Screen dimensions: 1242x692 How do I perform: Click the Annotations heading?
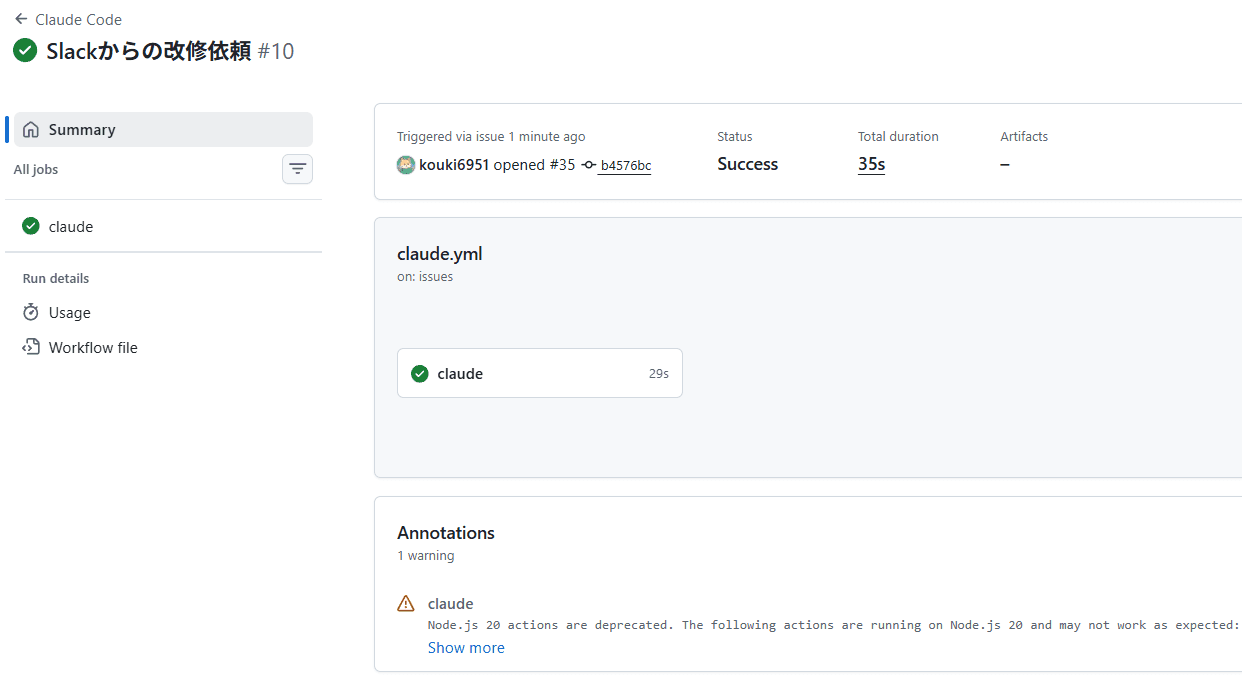pyautogui.click(x=446, y=532)
